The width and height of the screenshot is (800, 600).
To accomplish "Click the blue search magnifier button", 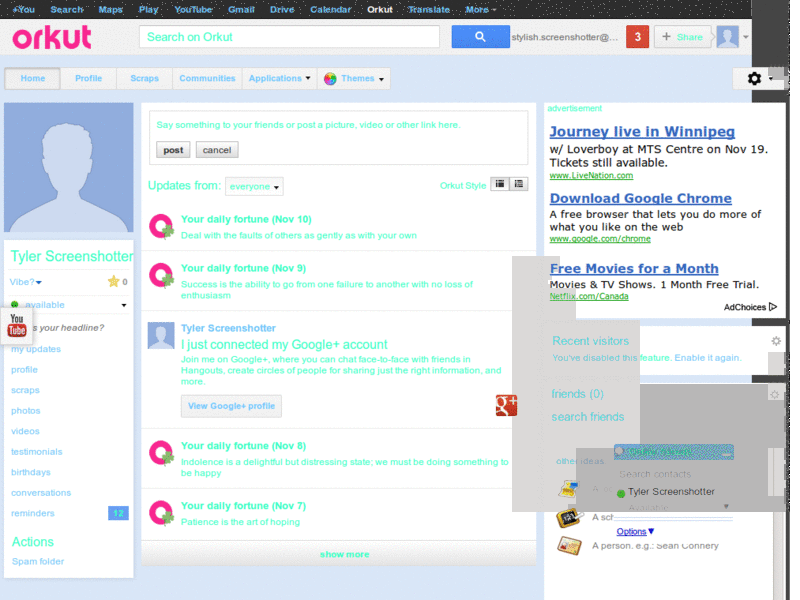I will click(x=480, y=37).
